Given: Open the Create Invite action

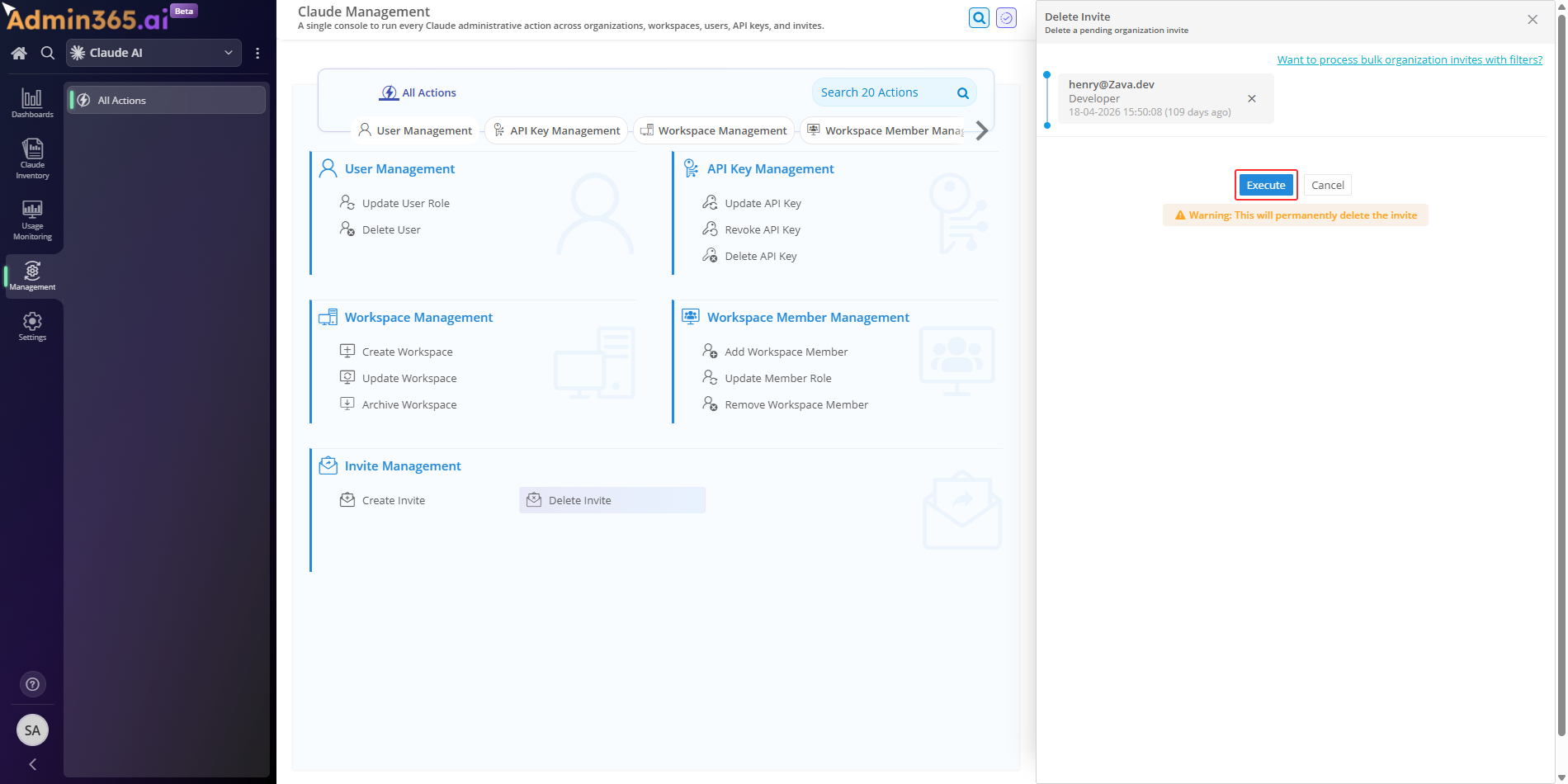Looking at the screenshot, I should coord(383,500).
